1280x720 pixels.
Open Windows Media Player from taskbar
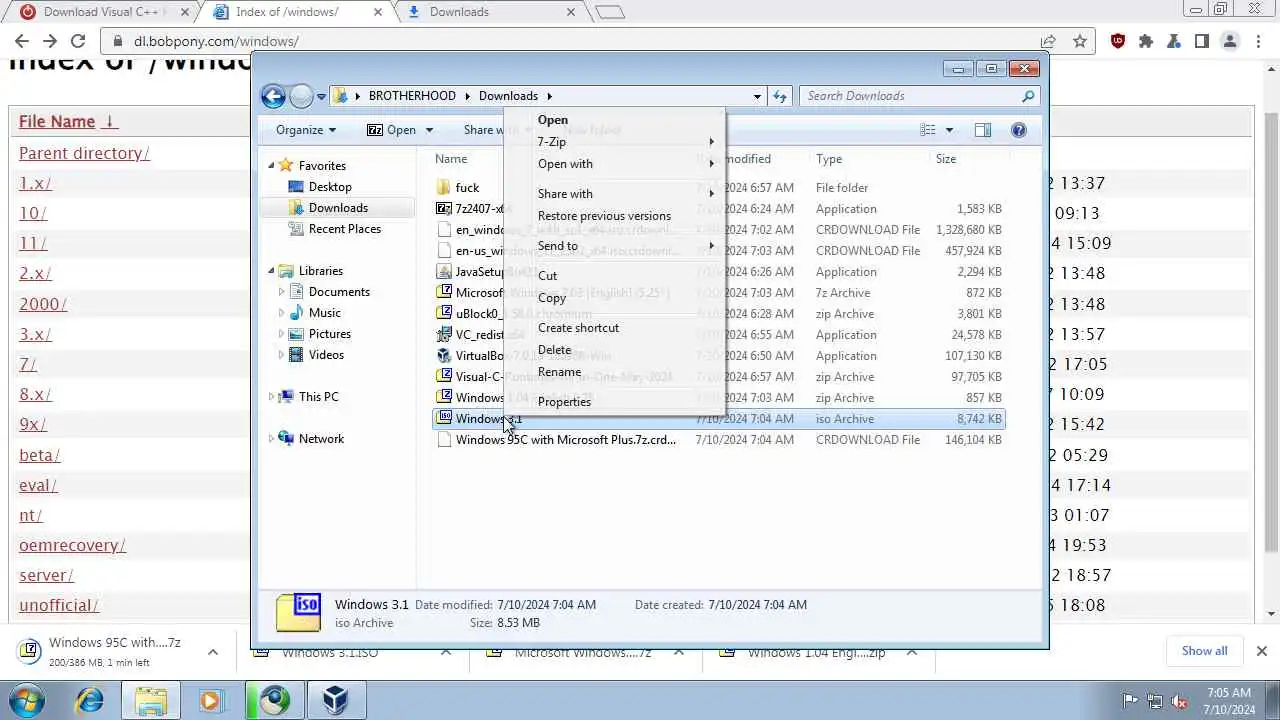(210, 700)
